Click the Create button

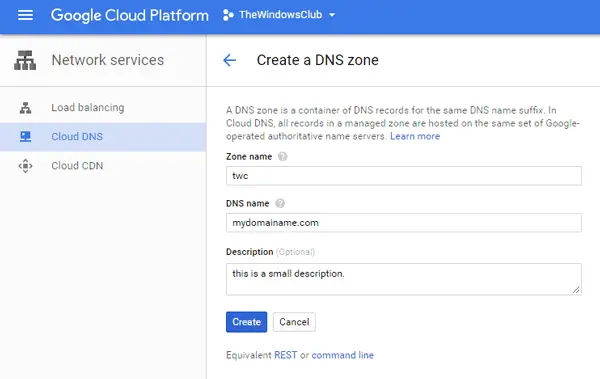point(246,322)
